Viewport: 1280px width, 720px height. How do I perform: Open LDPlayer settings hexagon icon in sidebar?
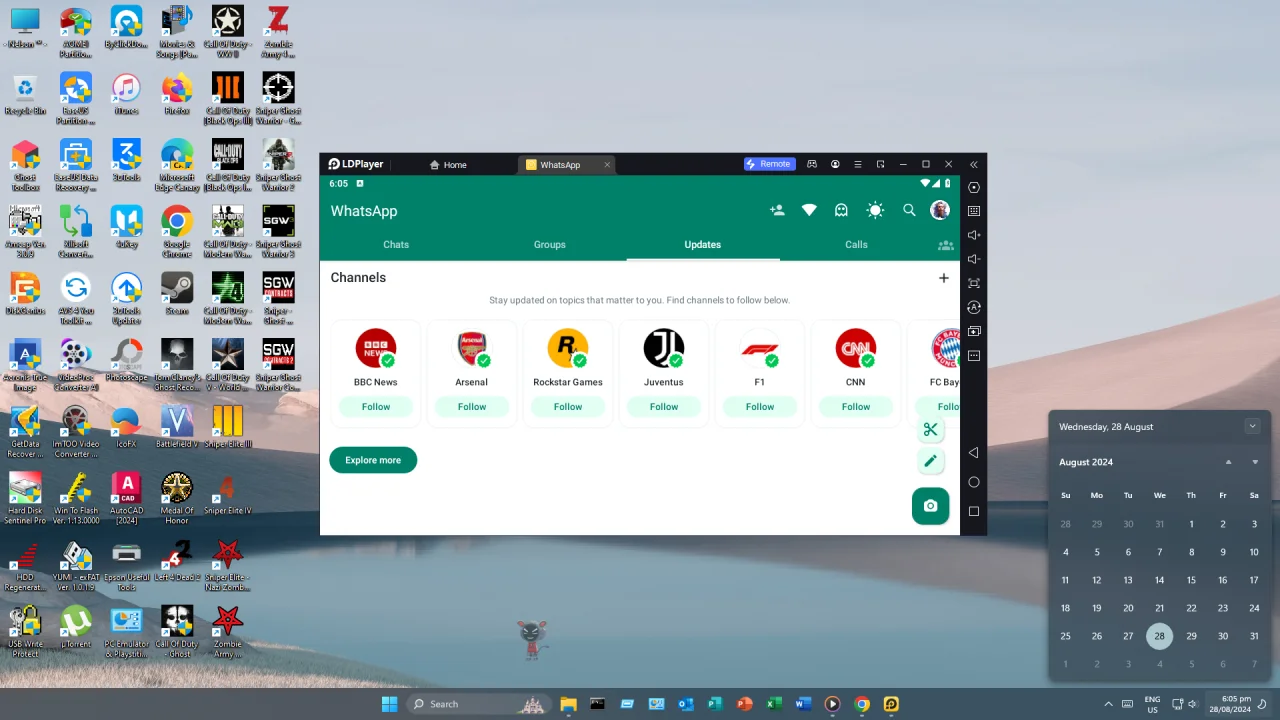point(974,187)
